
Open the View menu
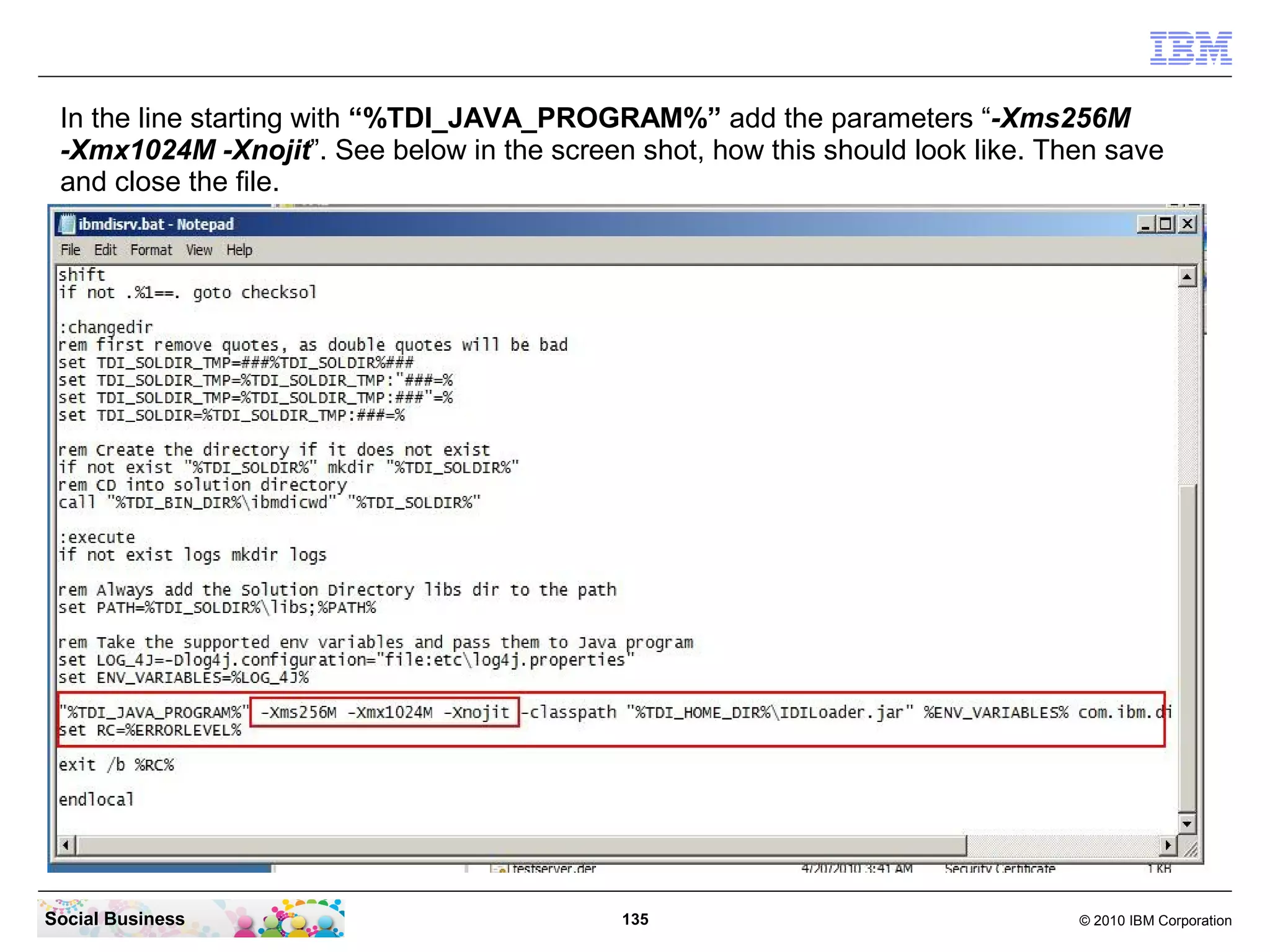pos(199,250)
